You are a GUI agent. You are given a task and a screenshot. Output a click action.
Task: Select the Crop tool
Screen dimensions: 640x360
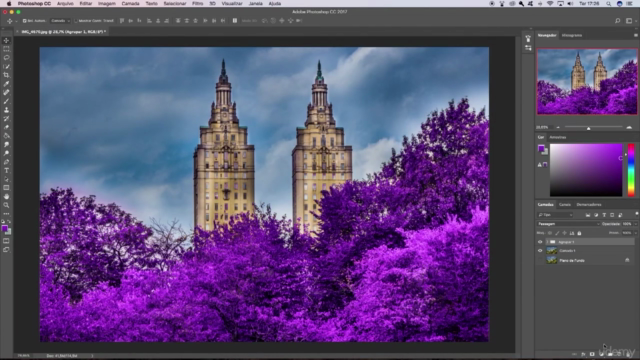click(x=6, y=75)
